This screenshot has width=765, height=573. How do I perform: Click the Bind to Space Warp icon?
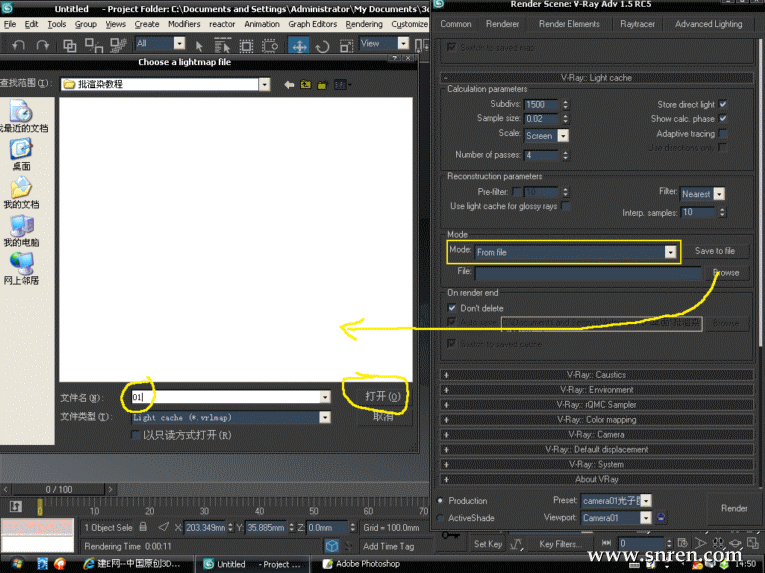pos(119,45)
